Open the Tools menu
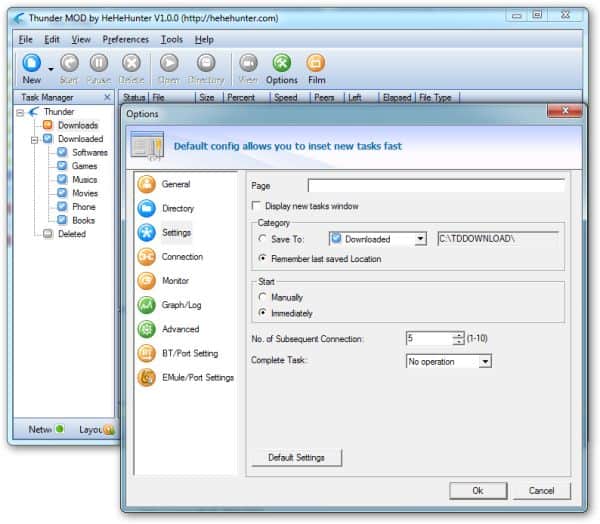The width and height of the screenshot is (600, 524). tap(171, 39)
